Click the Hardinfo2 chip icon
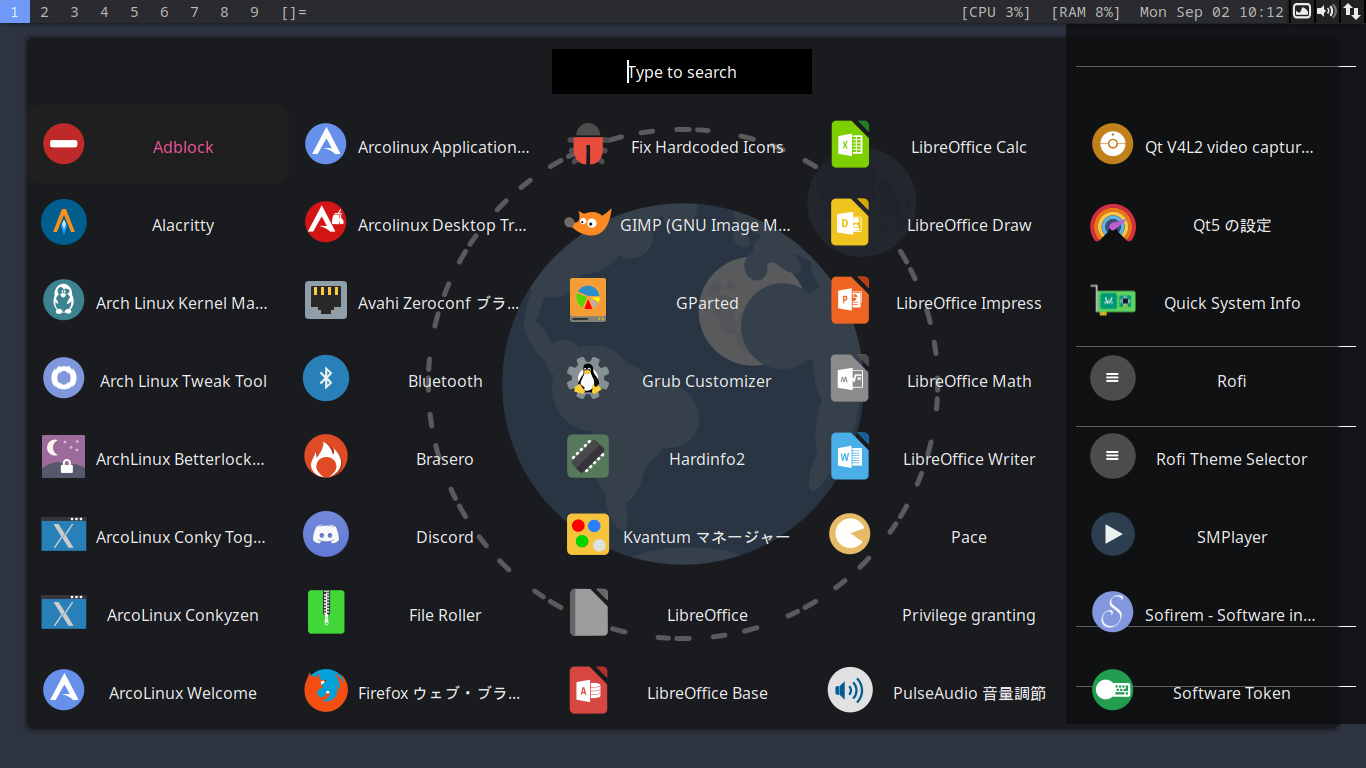Viewport: 1366px width, 768px height. tap(588, 457)
